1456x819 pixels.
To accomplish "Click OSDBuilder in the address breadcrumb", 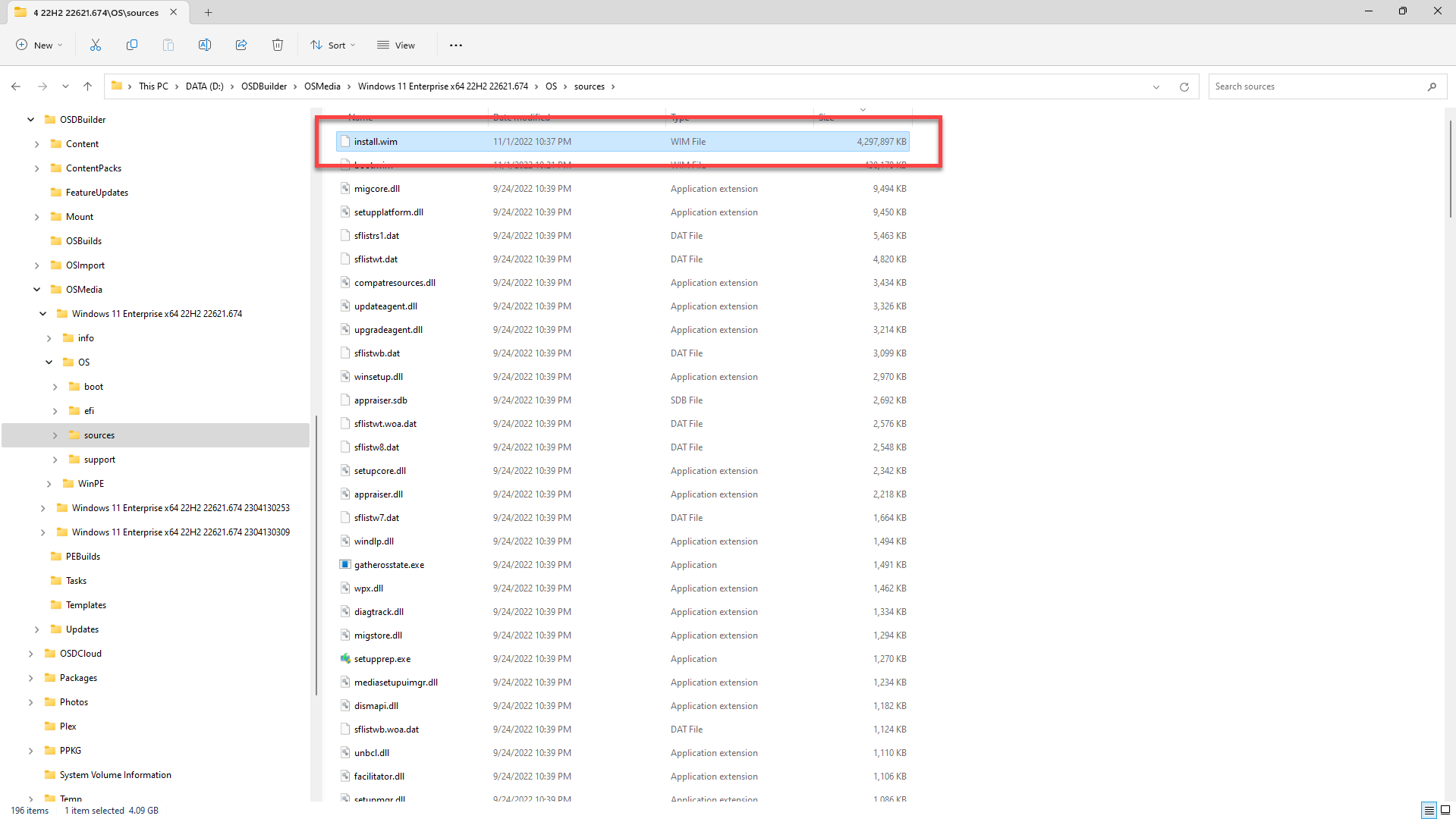I will (264, 86).
